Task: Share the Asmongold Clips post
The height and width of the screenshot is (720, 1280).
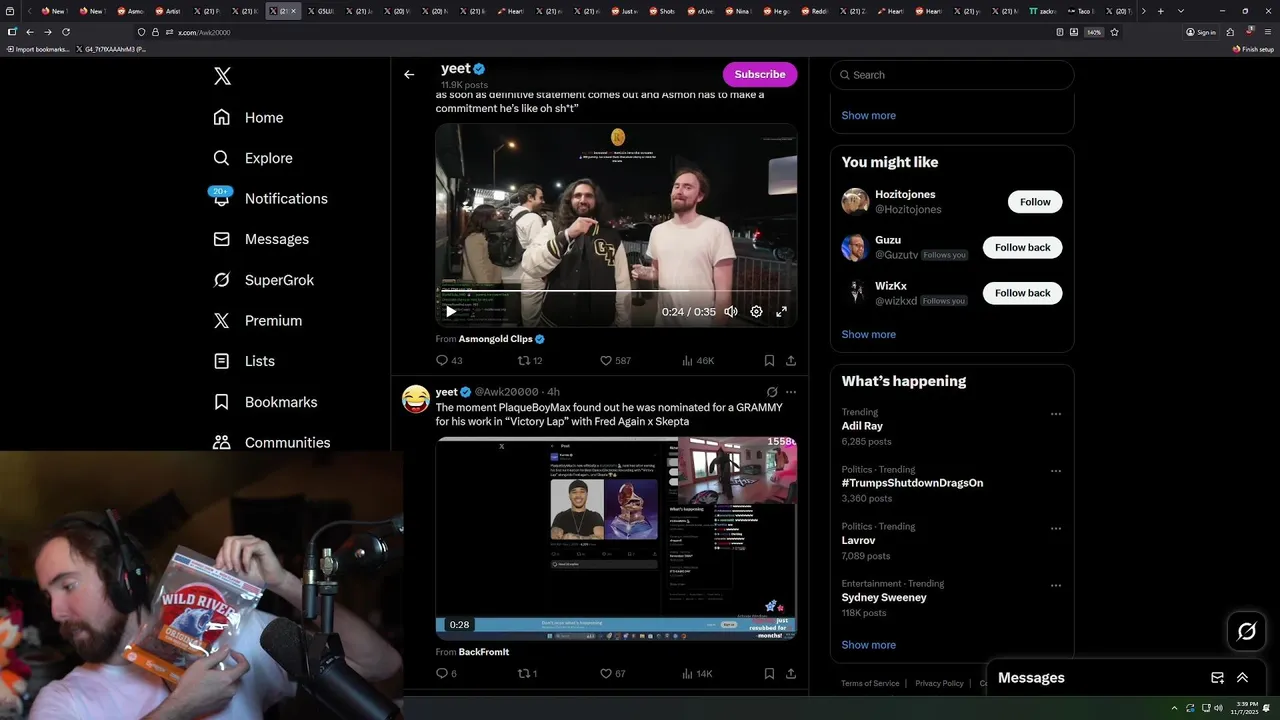Action: point(791,360)
